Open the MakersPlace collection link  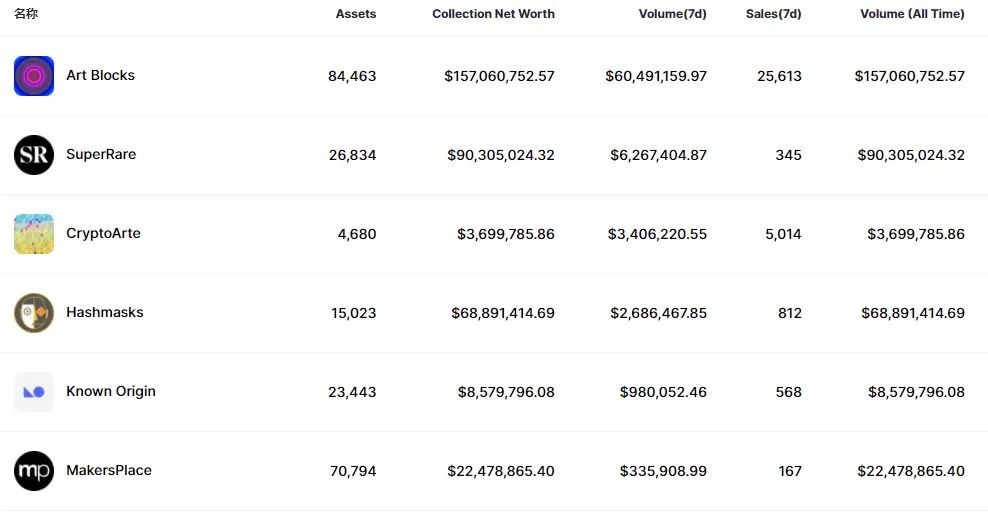(109, 470)
